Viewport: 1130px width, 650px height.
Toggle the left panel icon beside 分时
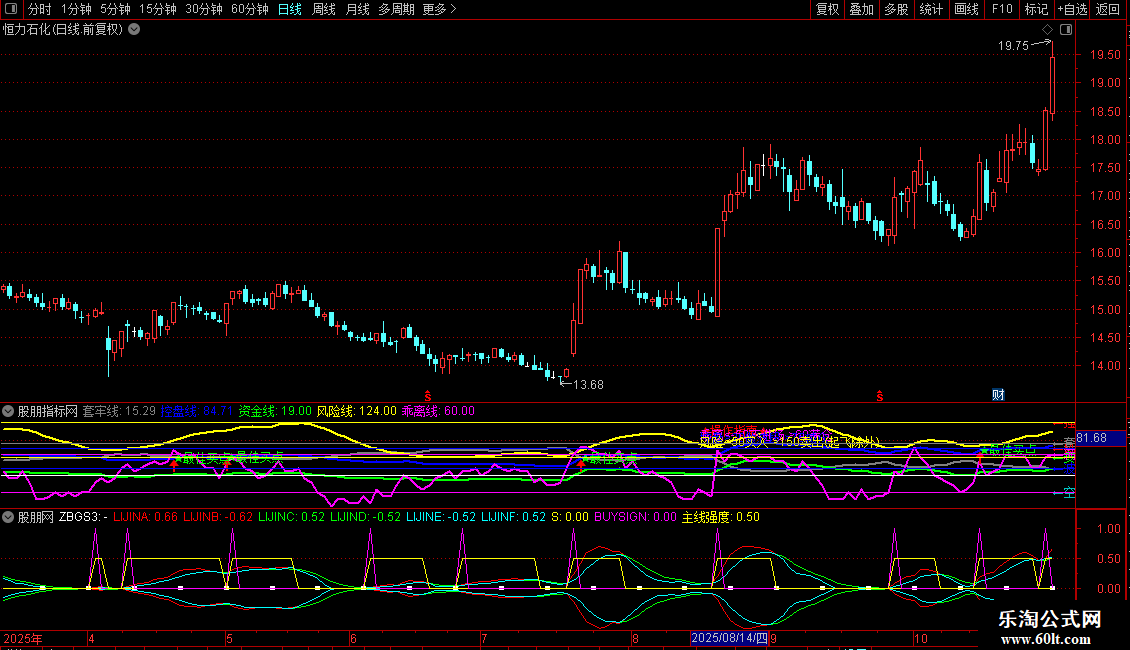pos(11,9)
